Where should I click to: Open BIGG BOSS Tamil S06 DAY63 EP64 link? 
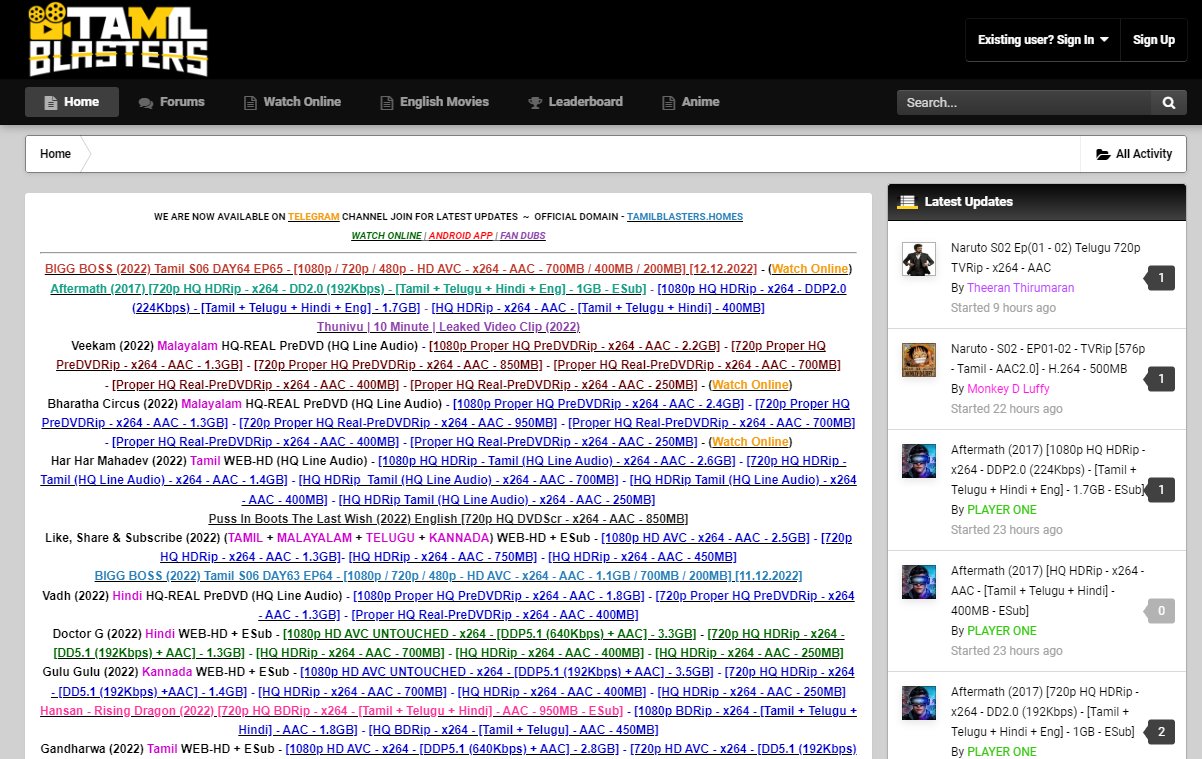point(448,576)
